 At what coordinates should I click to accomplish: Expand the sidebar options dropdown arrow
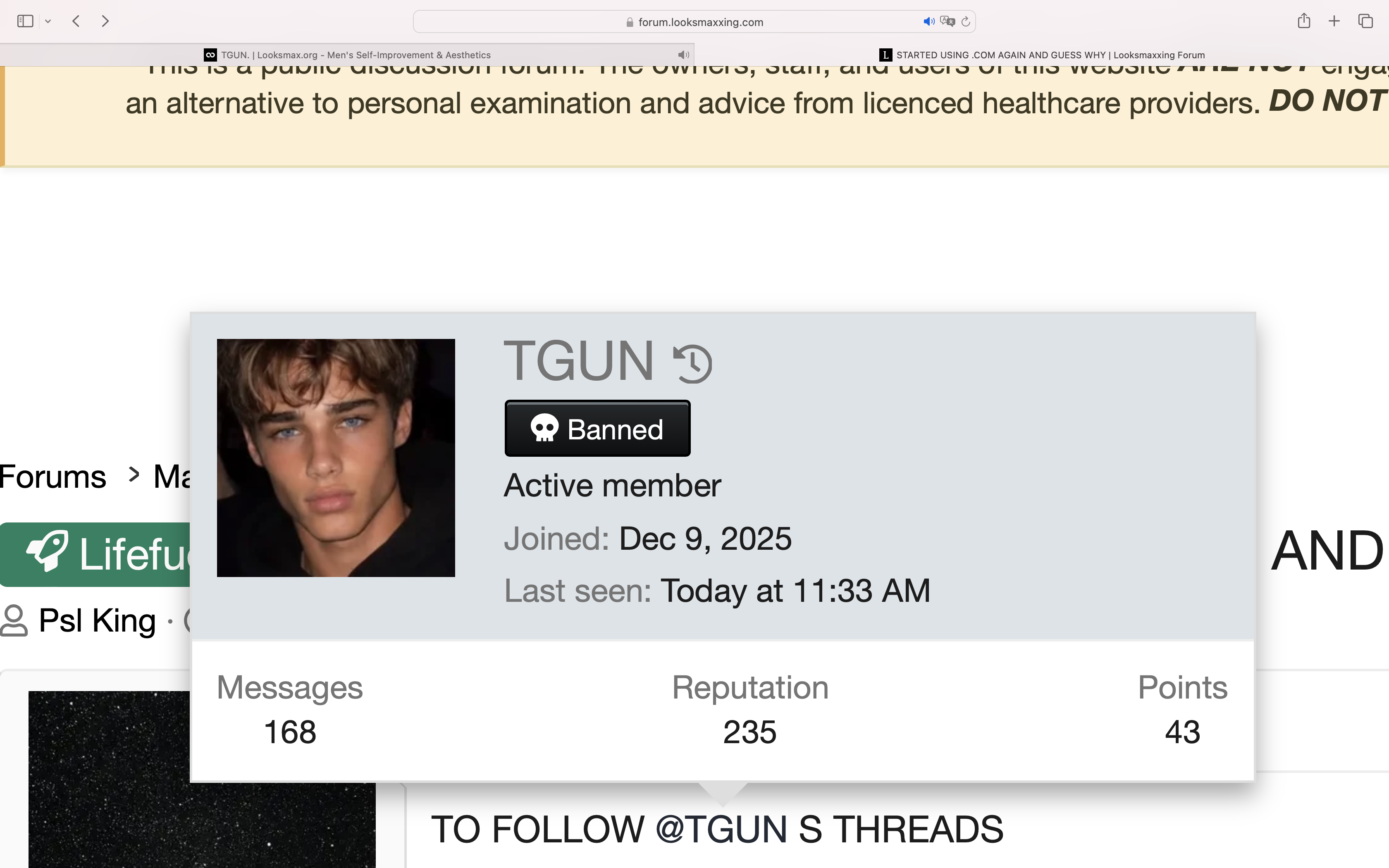click(48, 21)
